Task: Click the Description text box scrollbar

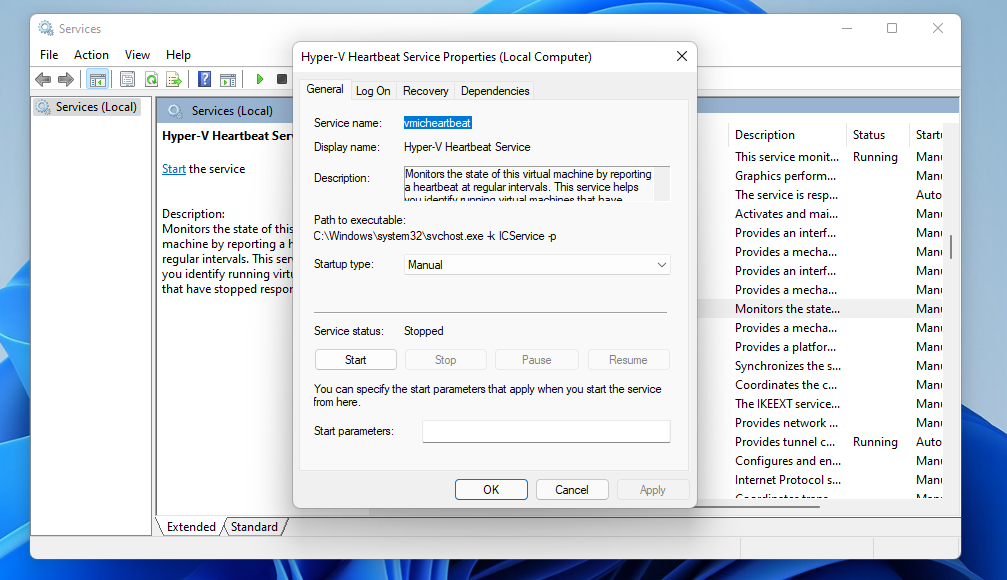Action: click(661, 184)
